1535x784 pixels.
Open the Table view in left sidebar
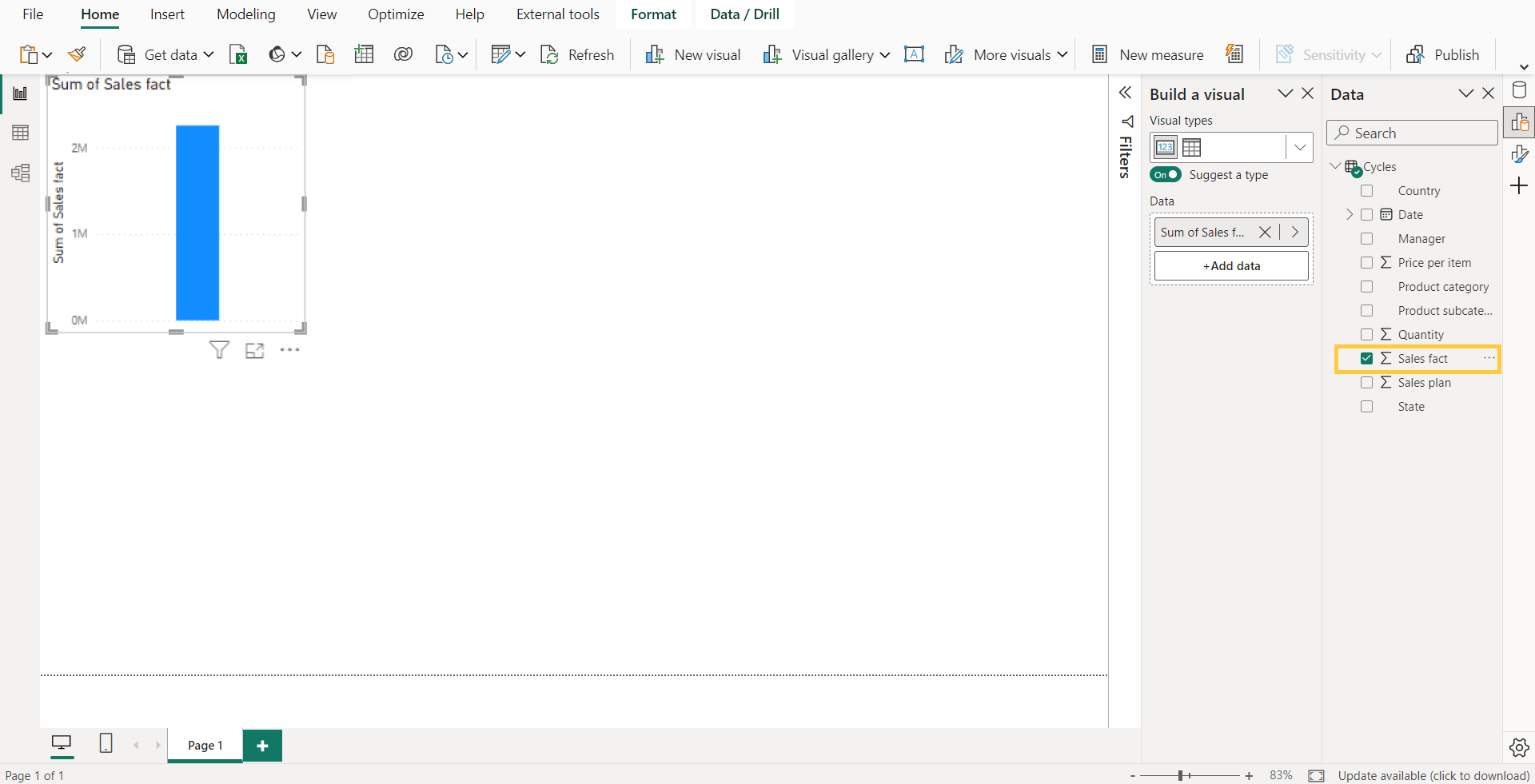[x=21, y=133]
